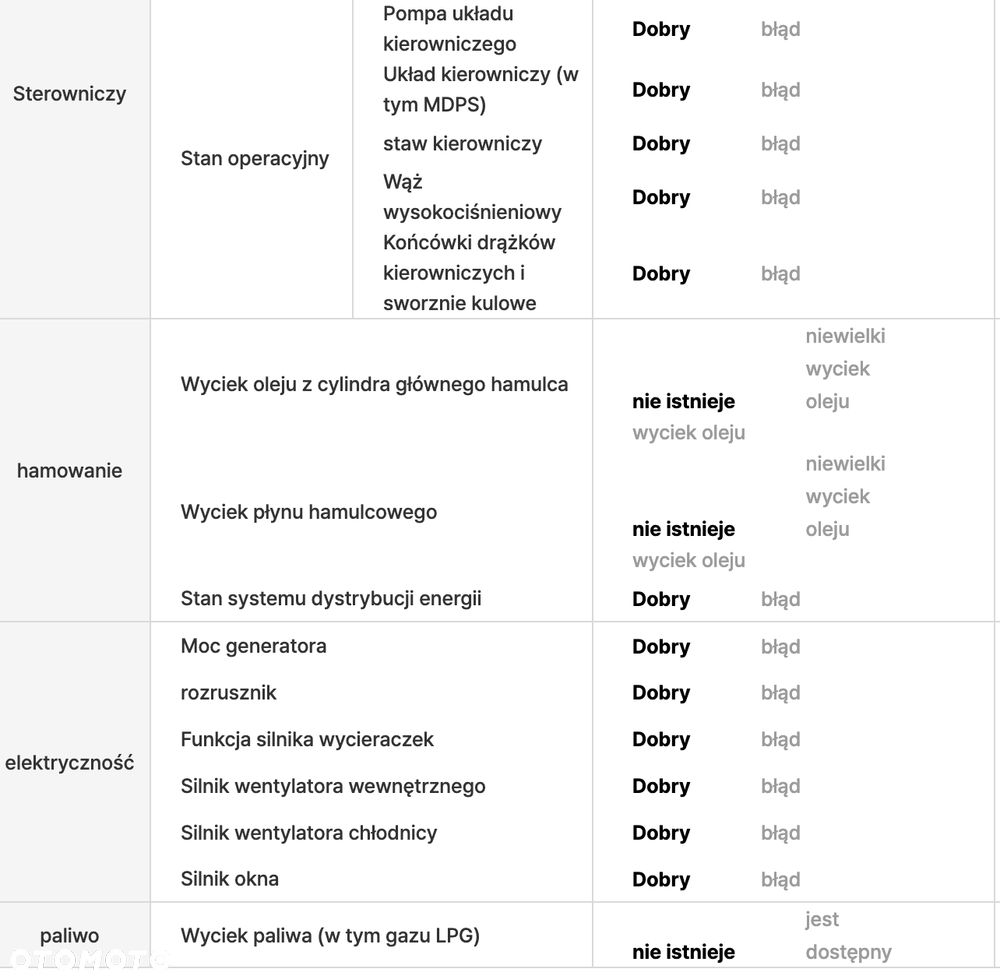Select "błąd" for staw kierowniczy
Screen dimensions: 1000x980
pyautogui.click(x=780, y=144)
